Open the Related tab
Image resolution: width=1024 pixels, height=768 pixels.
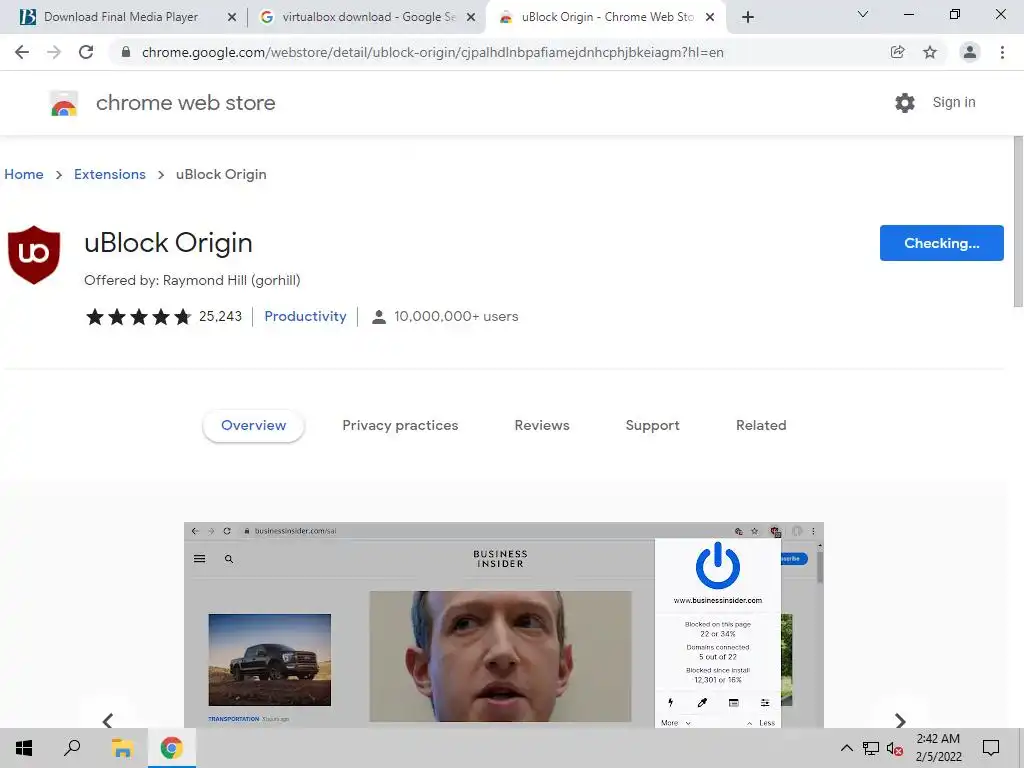coord(761,425)
